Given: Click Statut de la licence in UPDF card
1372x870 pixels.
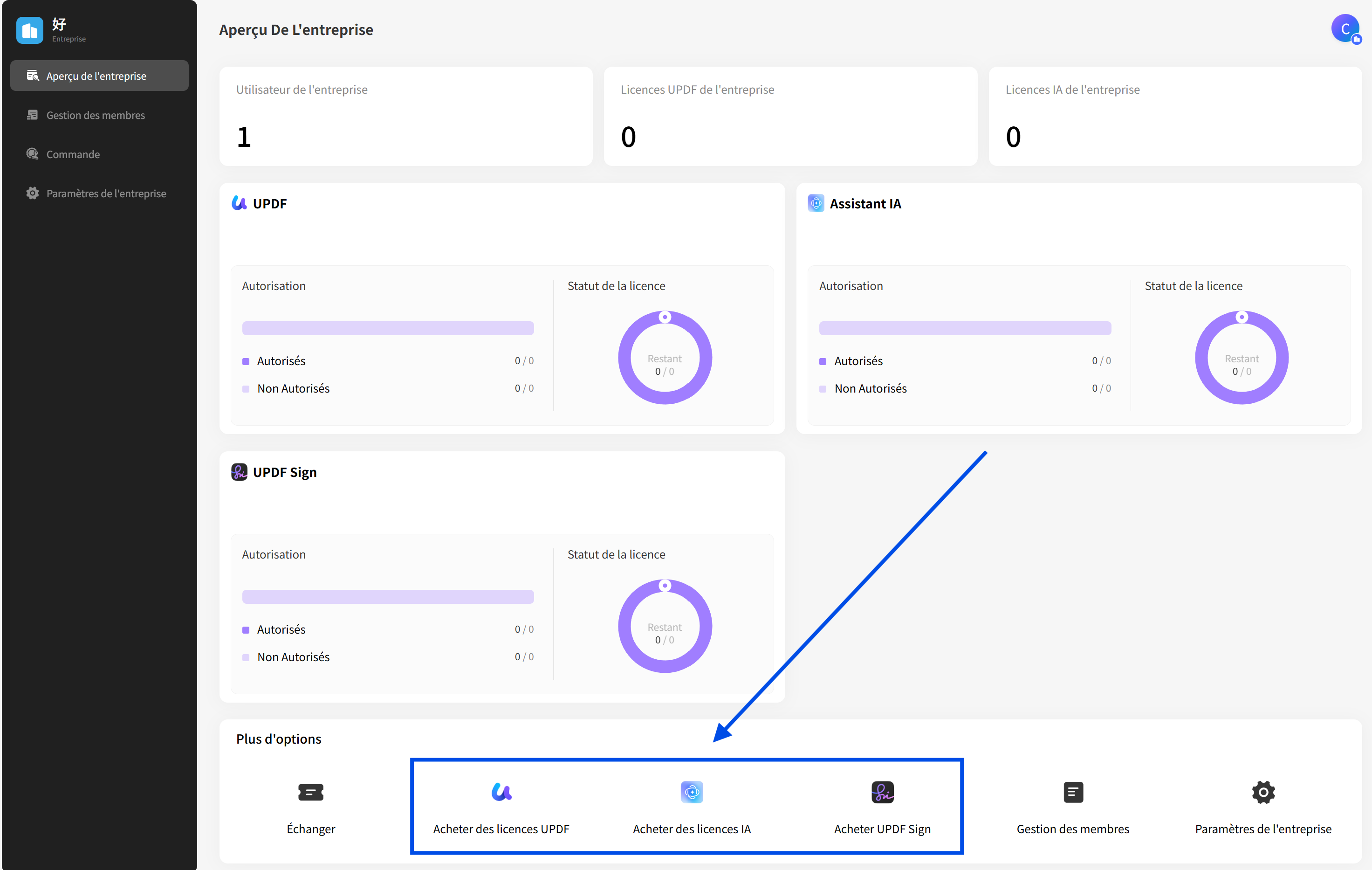Looking at the screenshot, I should (x=617, y=286).
